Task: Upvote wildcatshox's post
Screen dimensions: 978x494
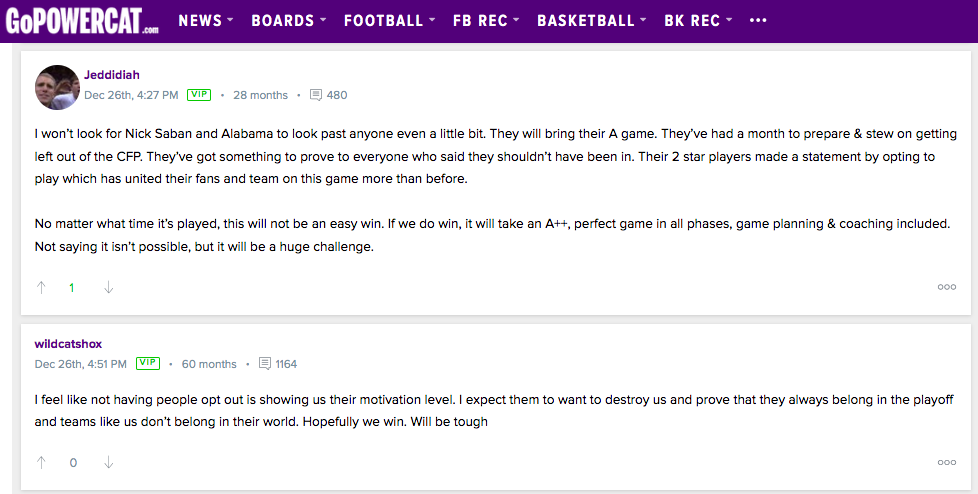Action: coord(41,462)
